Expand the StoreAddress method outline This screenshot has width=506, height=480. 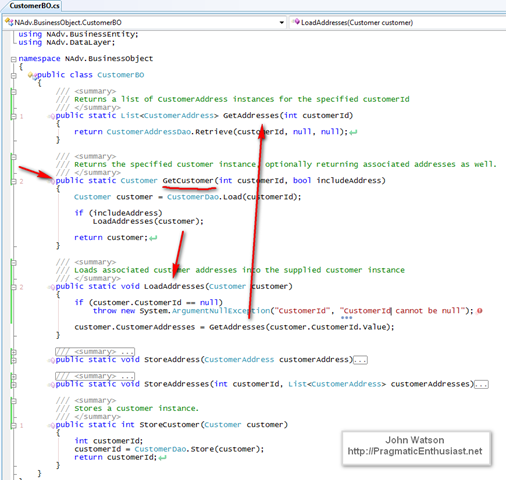(13, 360)
